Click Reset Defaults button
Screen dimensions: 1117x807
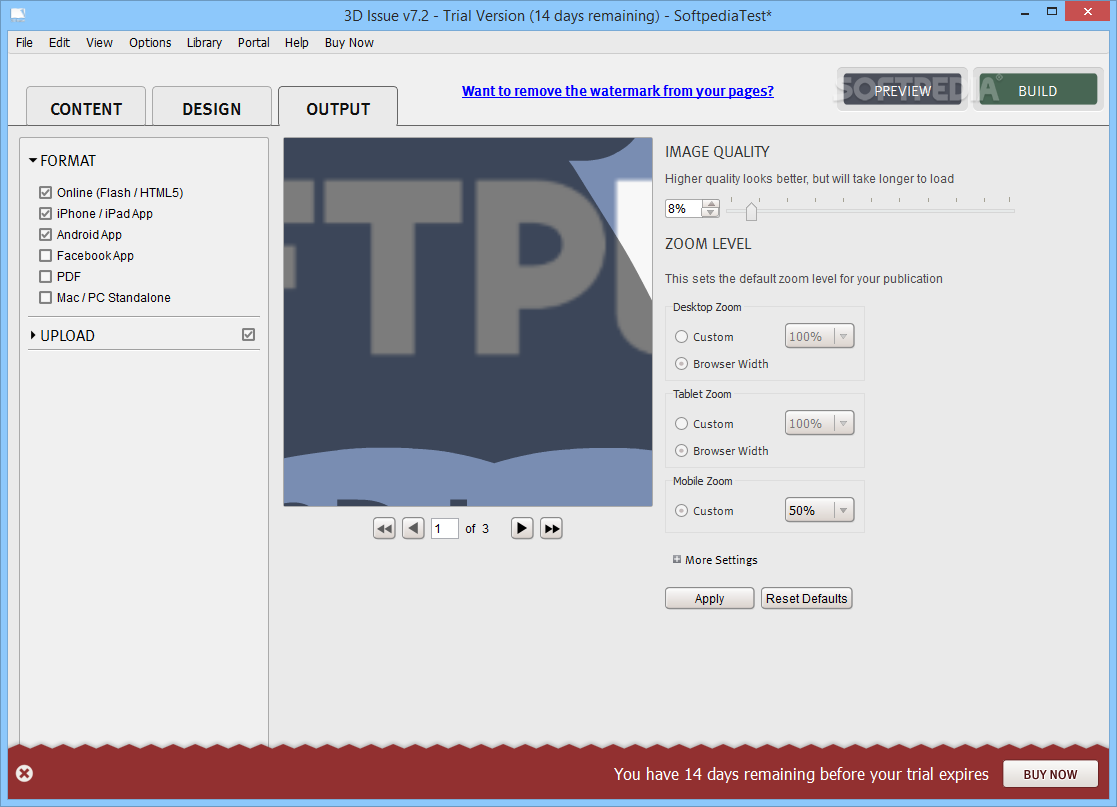click(806, 598)
